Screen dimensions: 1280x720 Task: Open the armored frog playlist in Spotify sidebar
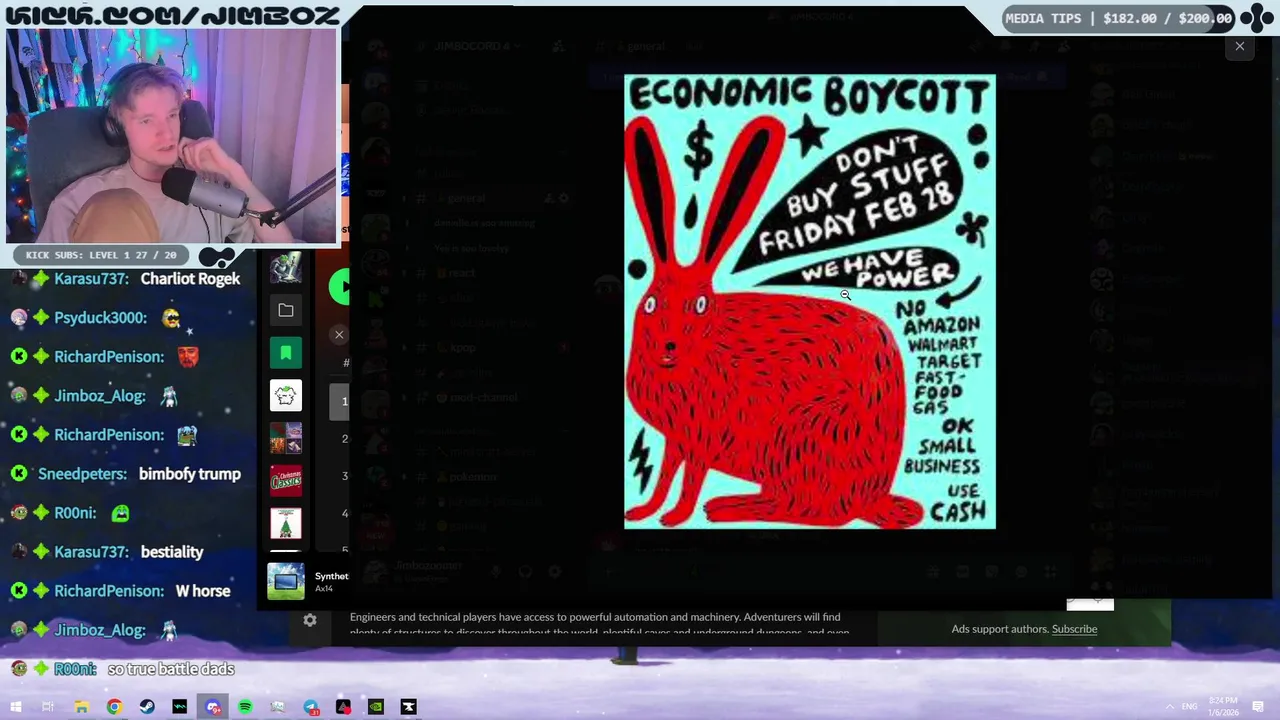[x=286, y=267]
